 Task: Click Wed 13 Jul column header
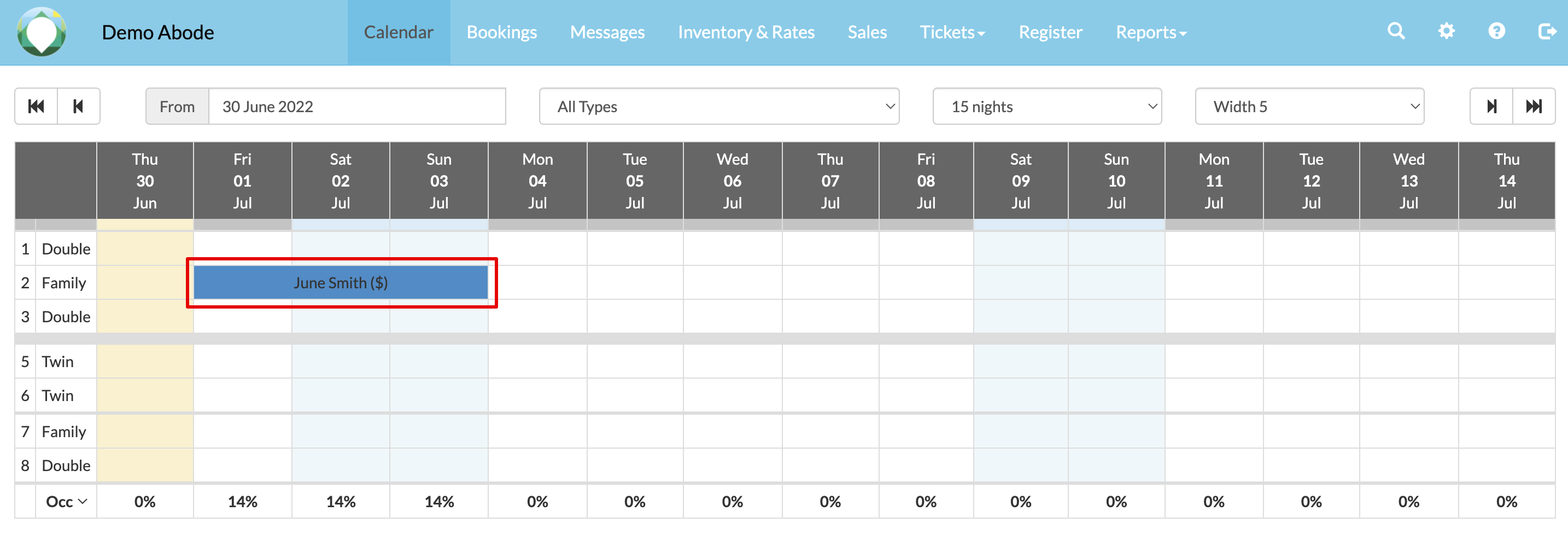[x=1408, y=181]
